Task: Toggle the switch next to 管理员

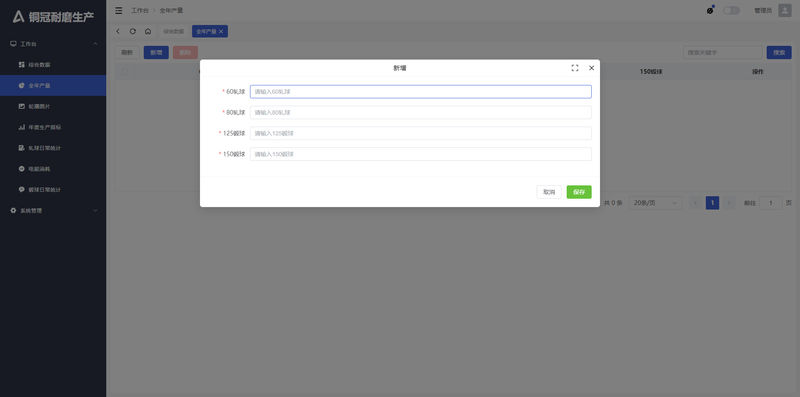Action: click(x=731, y=10)
